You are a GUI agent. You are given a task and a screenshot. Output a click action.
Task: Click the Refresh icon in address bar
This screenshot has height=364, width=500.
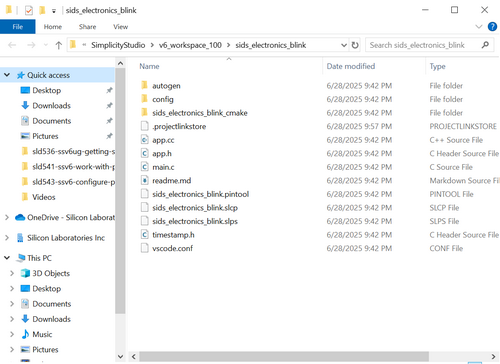tap(355, 45)
